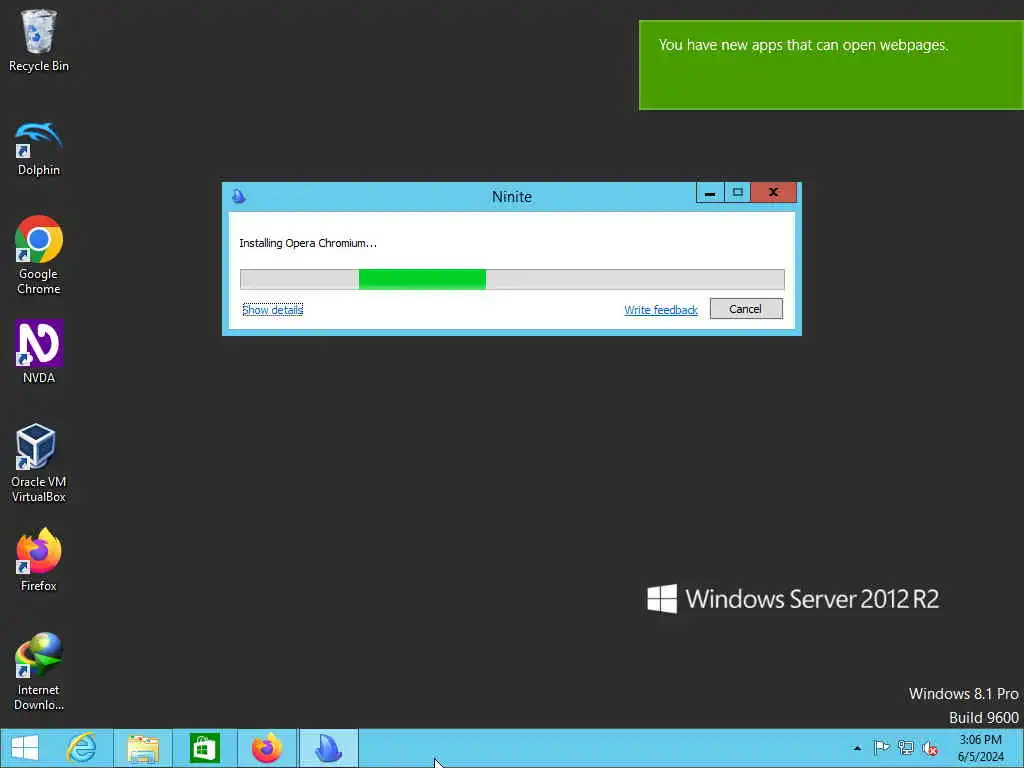Open Firefox from the taskbar
The width and height of the screenshot is (1024, 768).
point(266,748)
